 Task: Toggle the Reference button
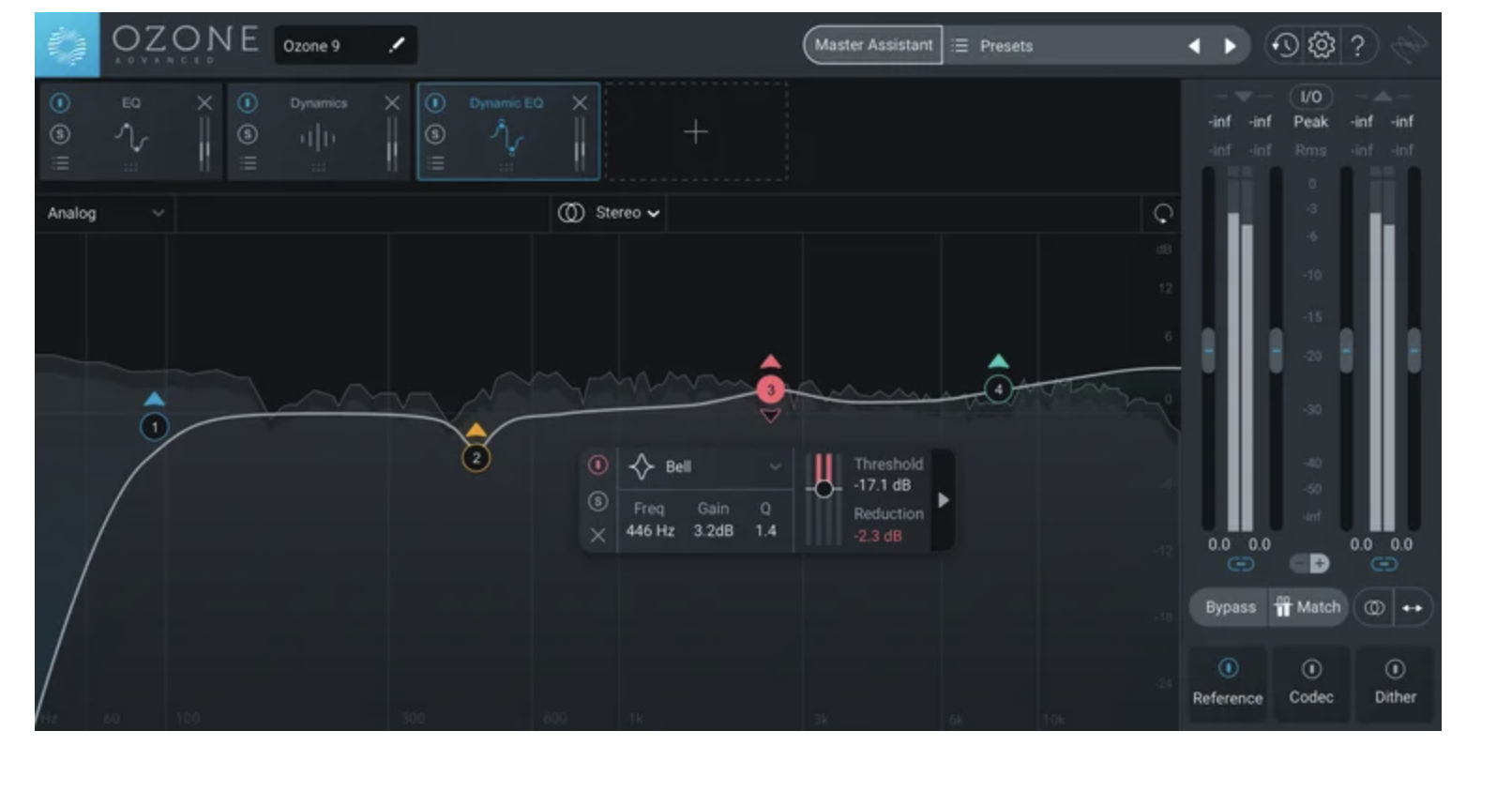pos(1228,682)
